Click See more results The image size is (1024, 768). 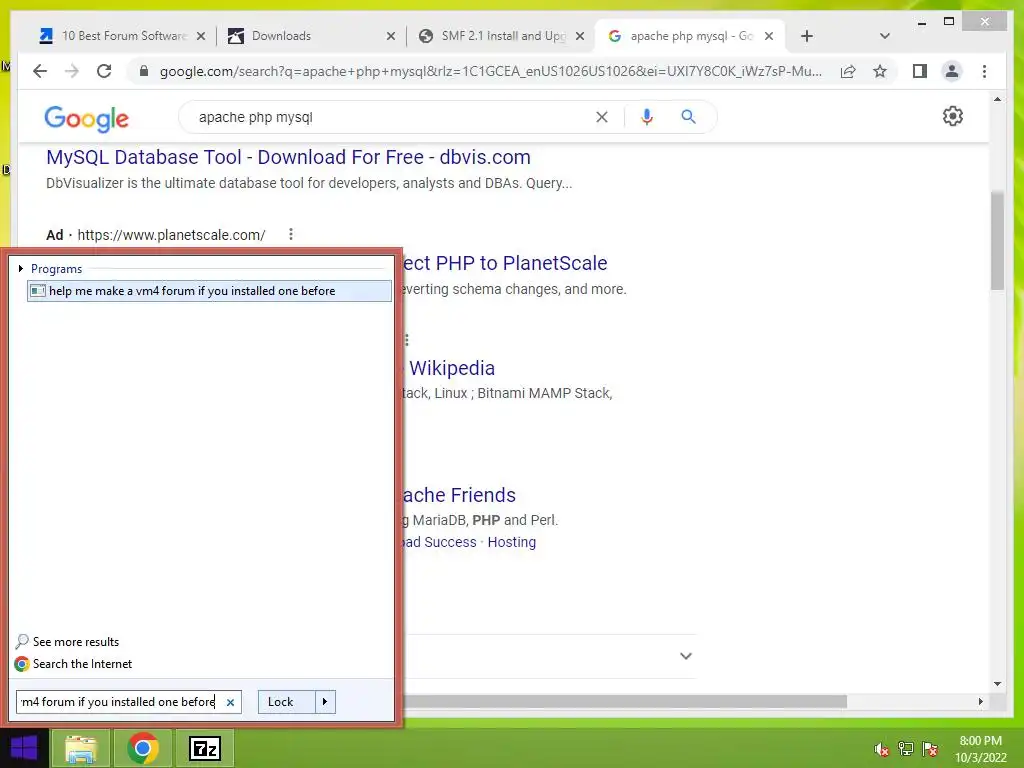[67, 642]
